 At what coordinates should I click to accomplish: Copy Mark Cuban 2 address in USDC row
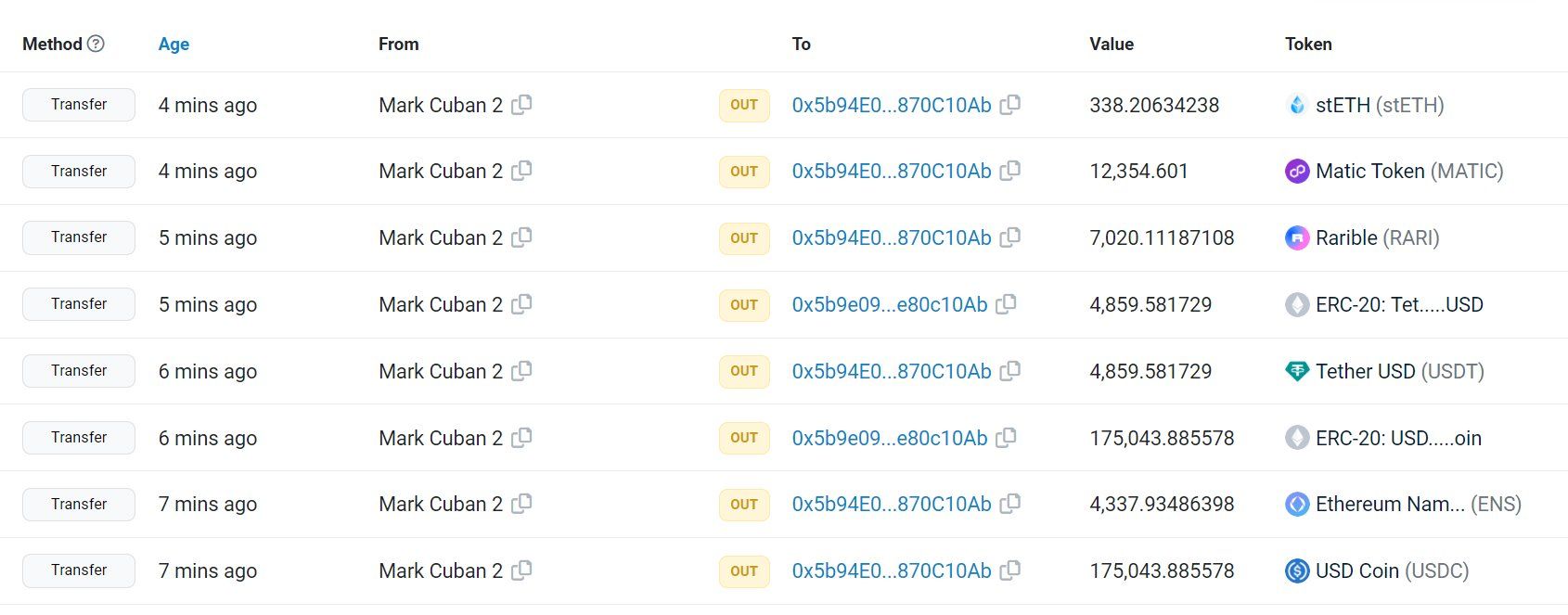coord(521,570)
